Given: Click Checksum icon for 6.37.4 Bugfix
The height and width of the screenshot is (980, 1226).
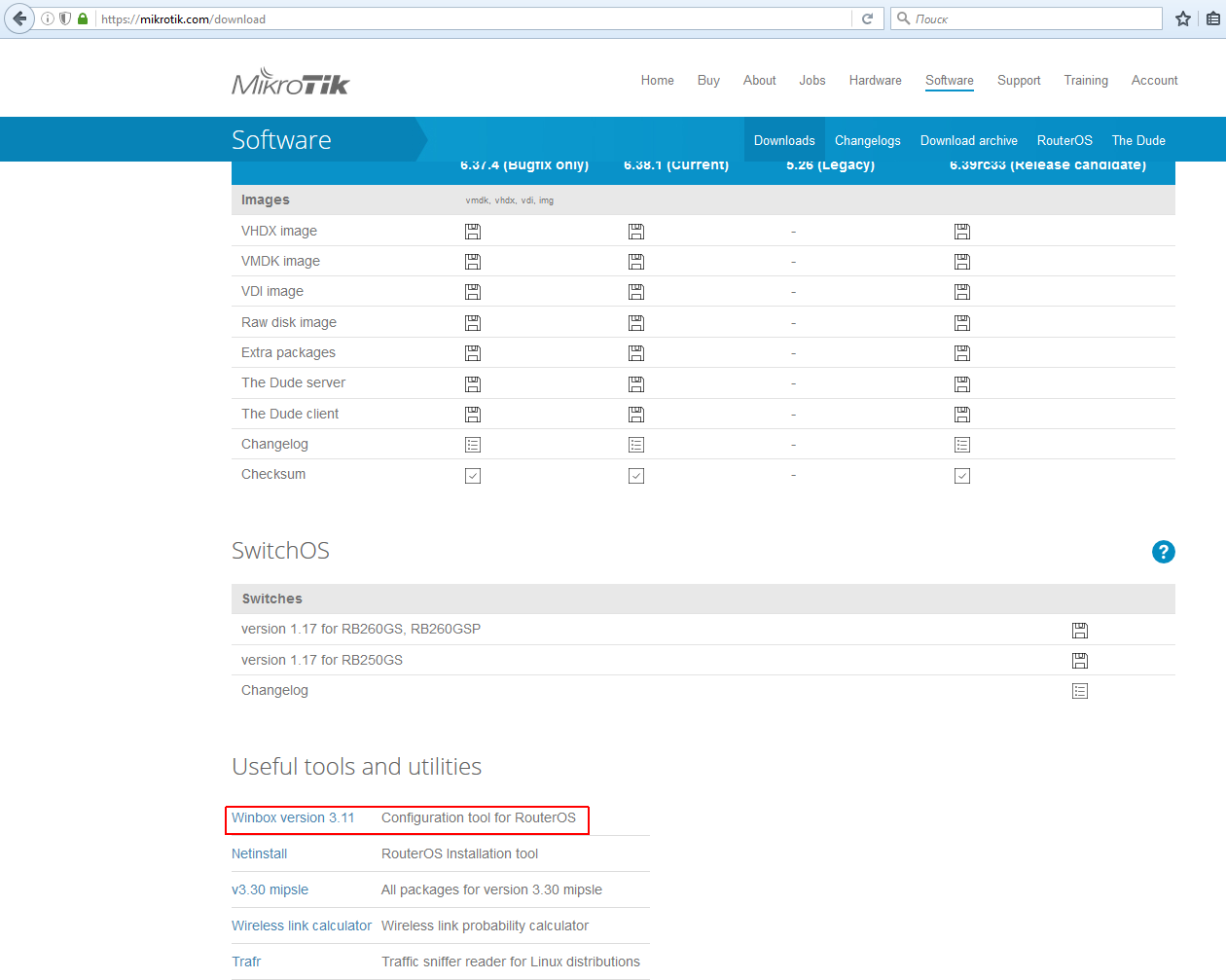Looking at the screenshot, I should [473, 476].
